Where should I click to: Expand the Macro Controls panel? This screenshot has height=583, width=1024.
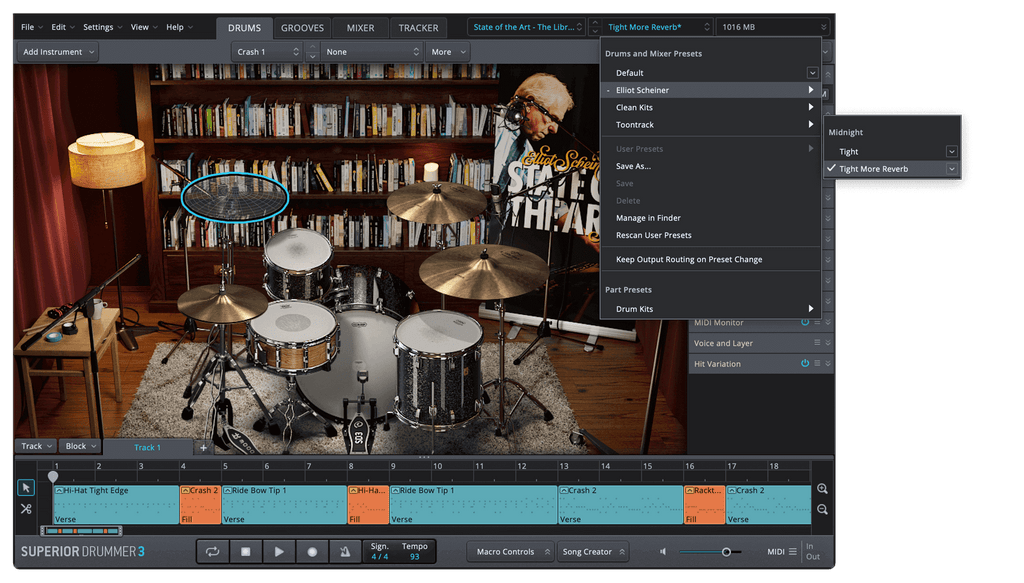(511, 552)
